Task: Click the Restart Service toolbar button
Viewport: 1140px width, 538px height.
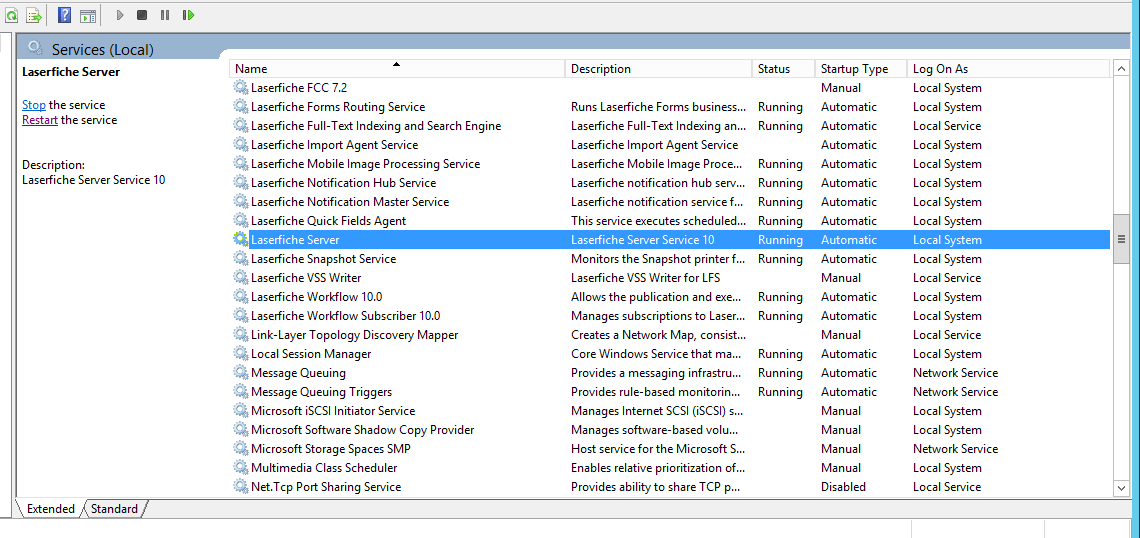Action: click(188, 15)
